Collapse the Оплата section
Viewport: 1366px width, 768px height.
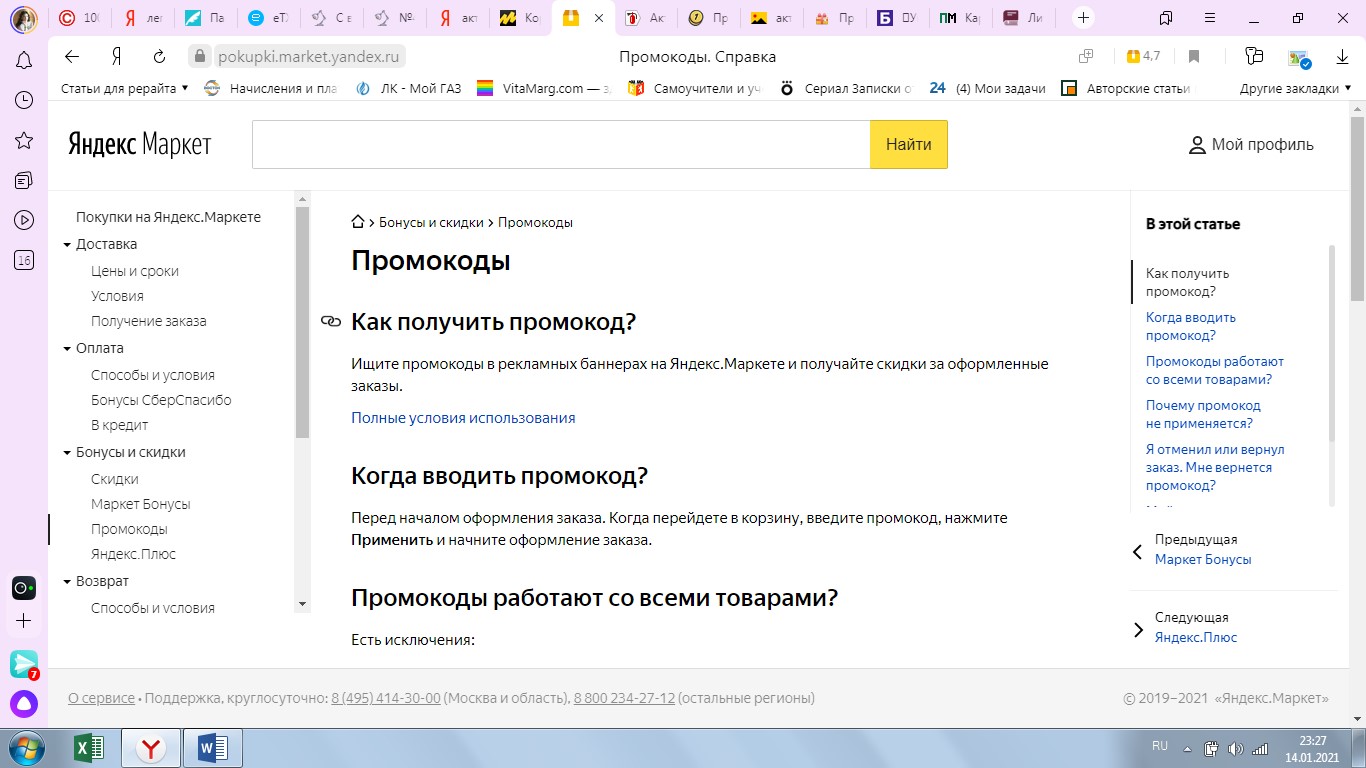(x=67, y=349)
